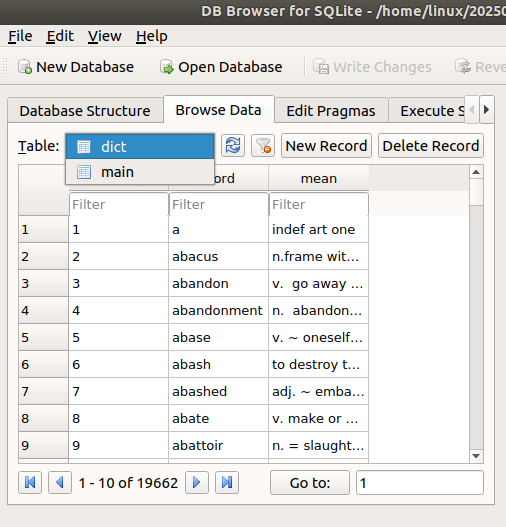Click the mean column header

(319, 178)
